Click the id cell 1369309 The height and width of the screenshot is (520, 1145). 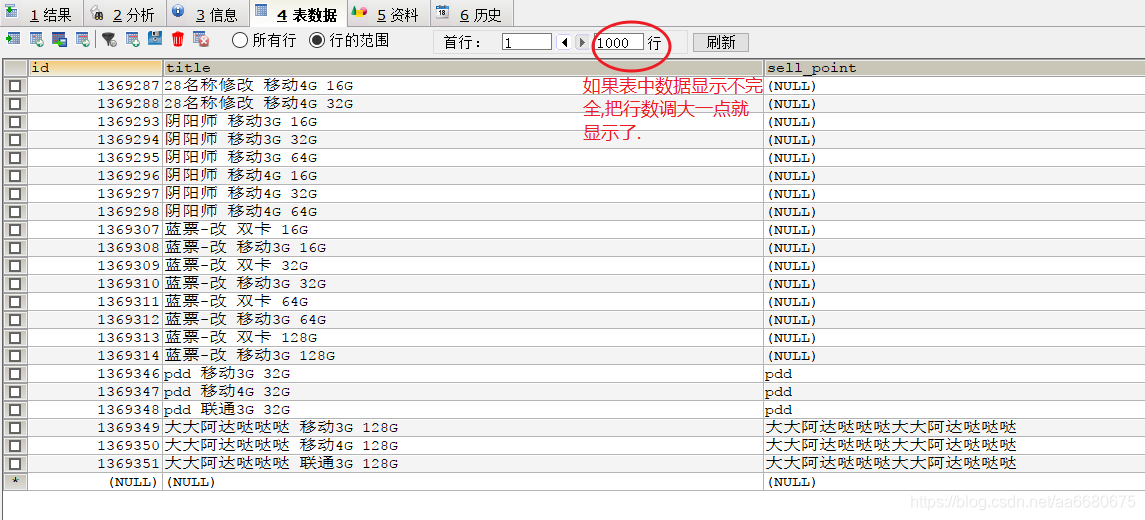click(95, 266)
